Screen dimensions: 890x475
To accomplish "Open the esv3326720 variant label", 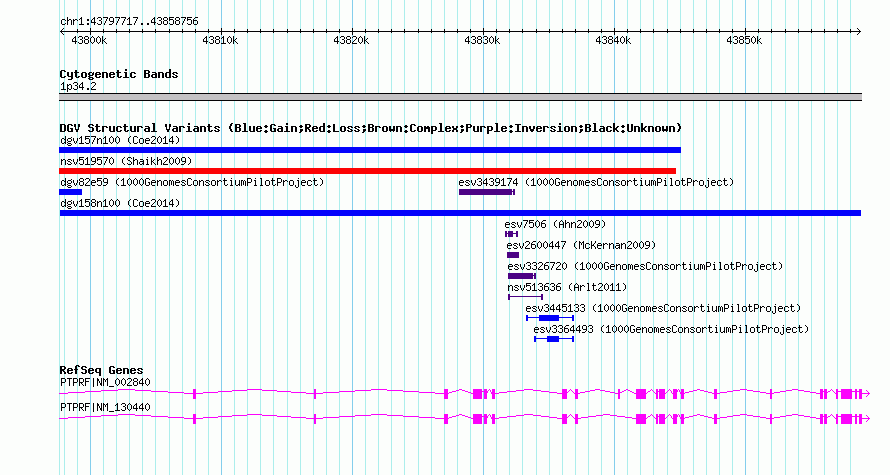I will click(645, 266).
